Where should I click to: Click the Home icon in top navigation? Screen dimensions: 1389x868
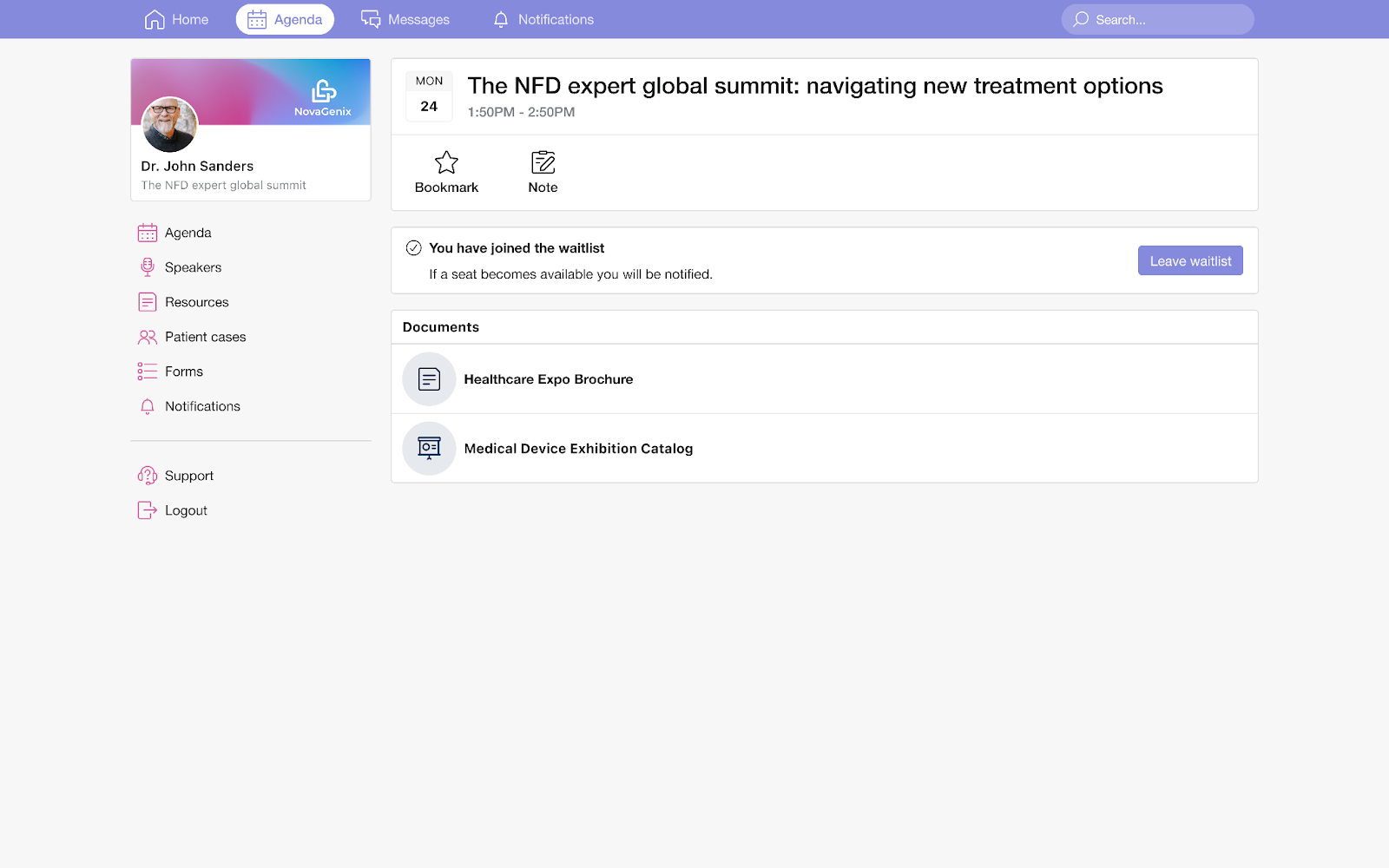(x=155, y=19)
